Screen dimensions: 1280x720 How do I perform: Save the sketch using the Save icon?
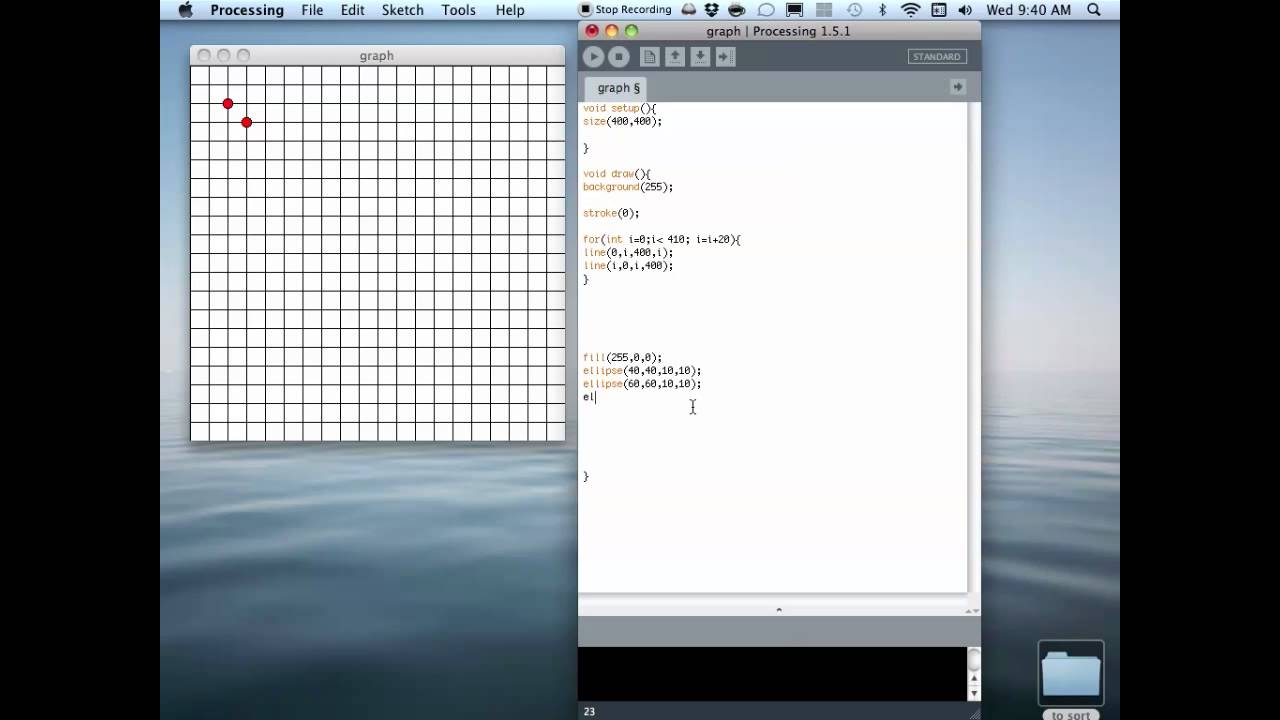pyautogui.click(x=700, y=57)
